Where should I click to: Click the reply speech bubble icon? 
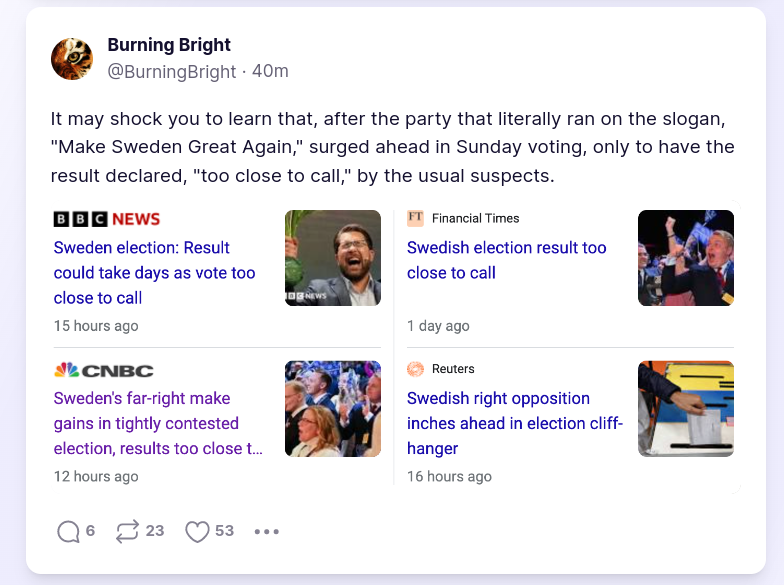tap(68, 531)
